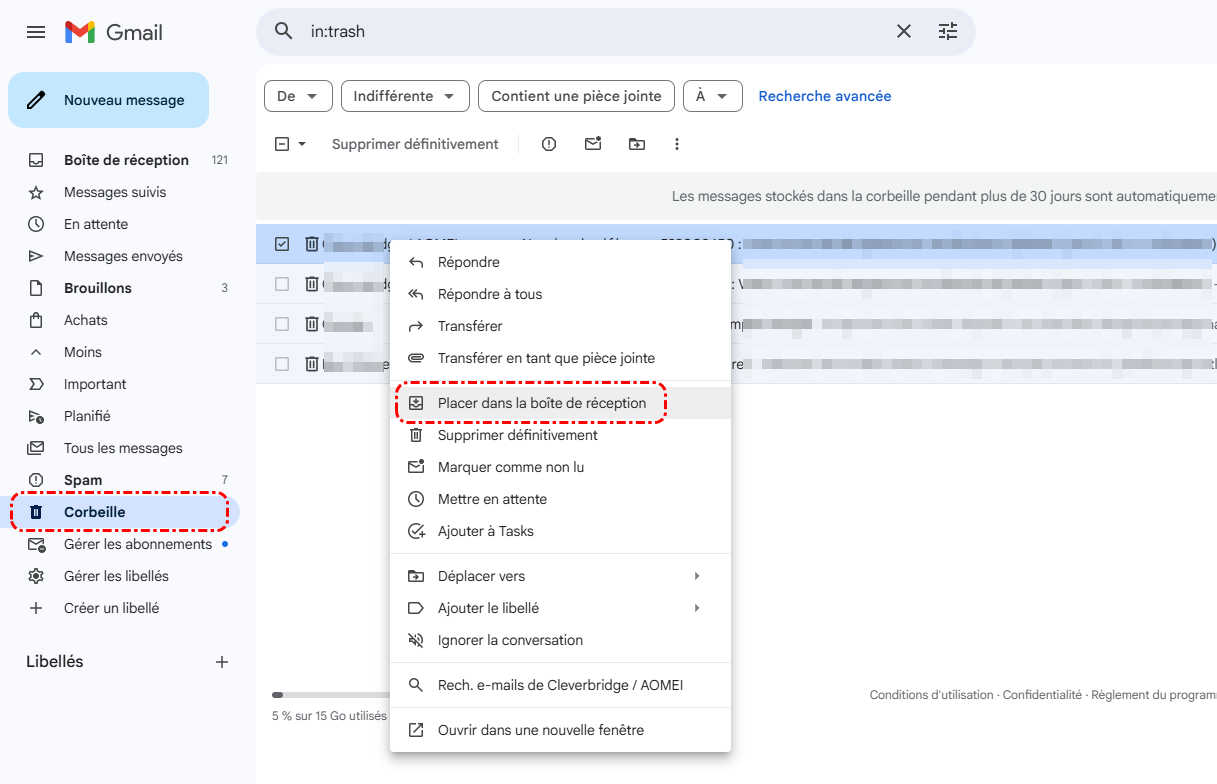Open the Indifférente date filter dropdown
This screenshot has height=784, width=1217.
pos(405,96)
